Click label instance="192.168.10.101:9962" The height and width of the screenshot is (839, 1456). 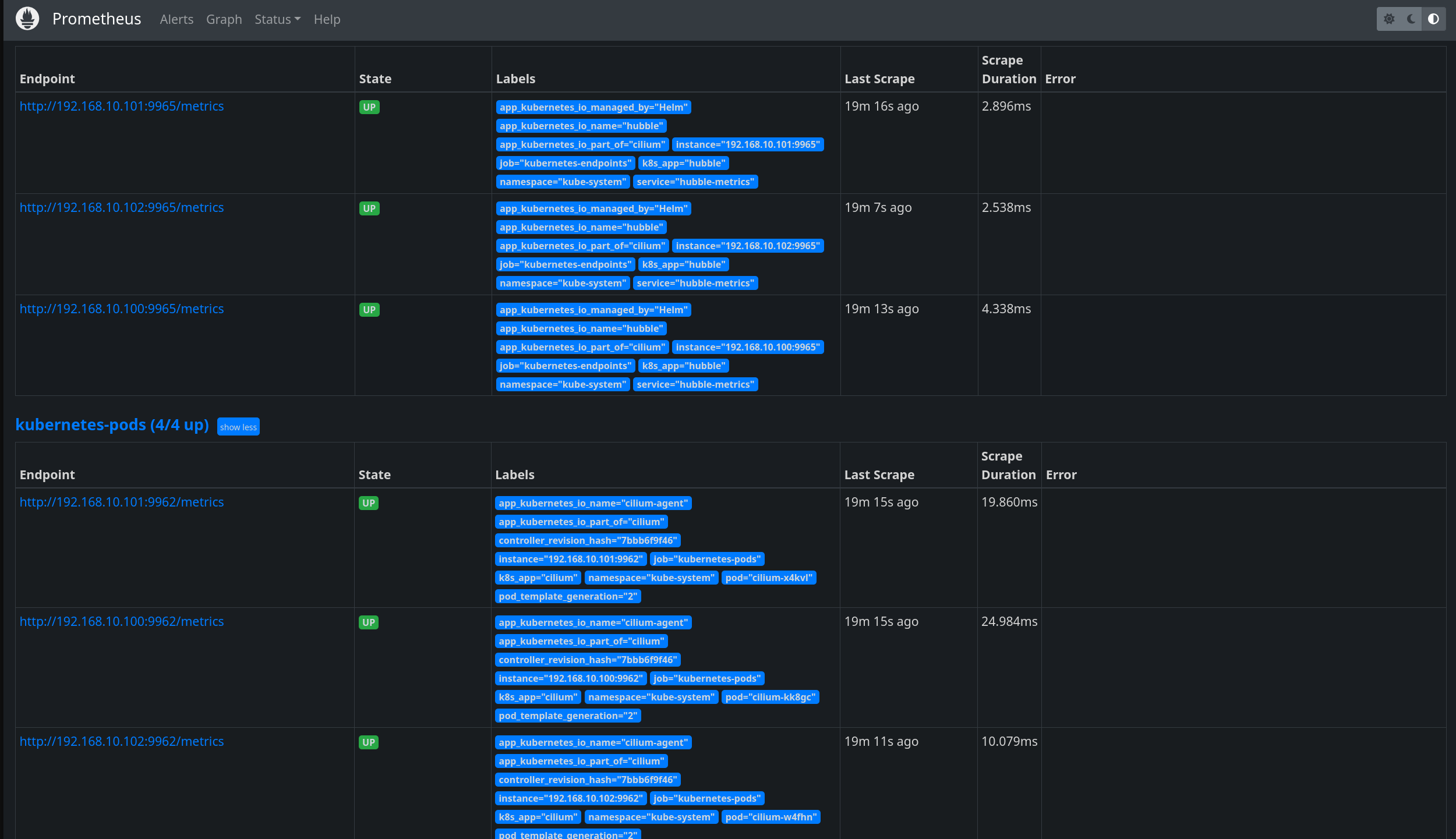click(x=571, y=559)
